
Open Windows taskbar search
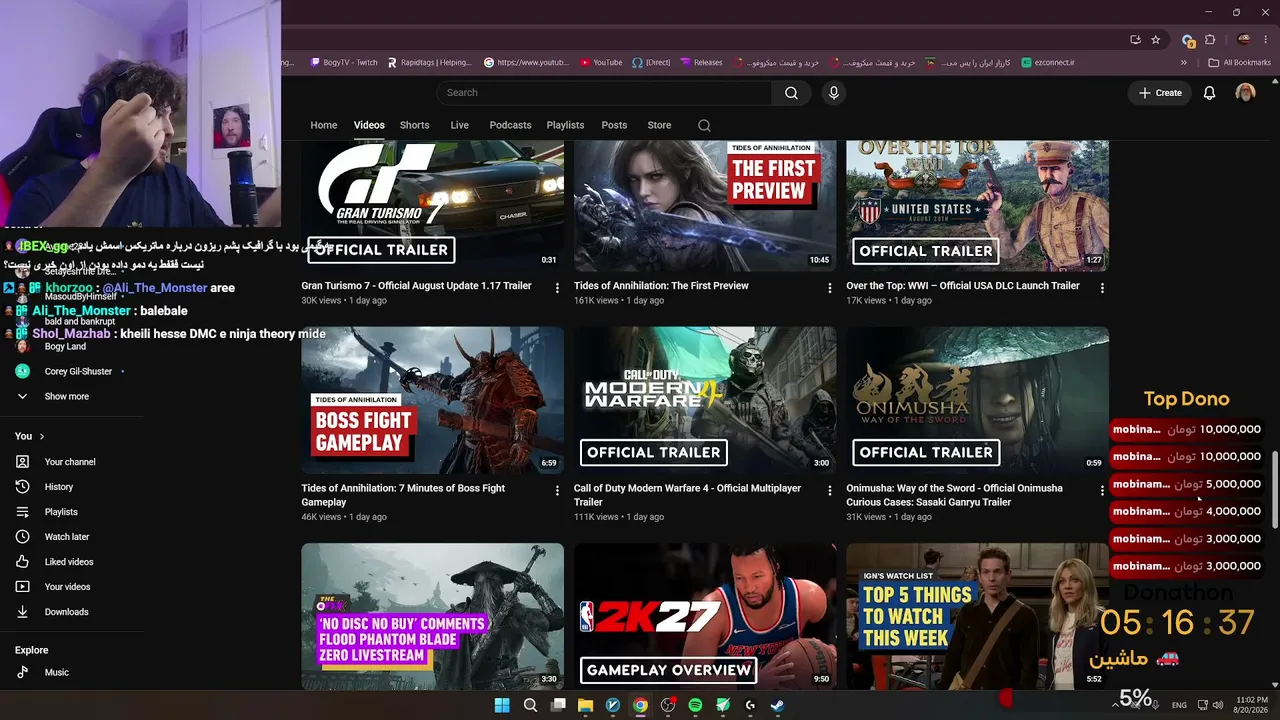(530, 705)
